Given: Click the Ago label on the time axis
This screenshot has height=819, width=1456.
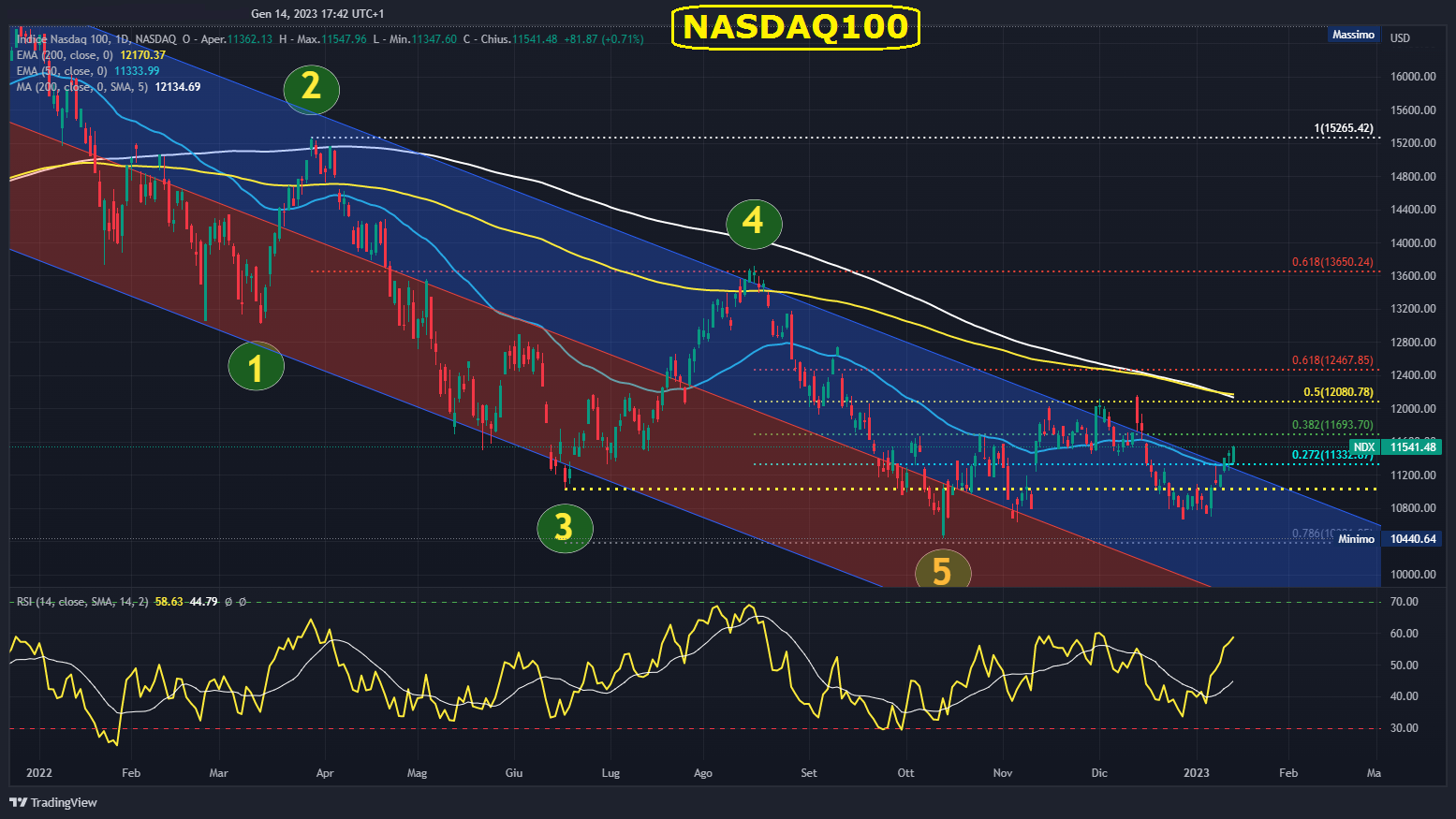Looking at the screenshot, I should [703, 773].
